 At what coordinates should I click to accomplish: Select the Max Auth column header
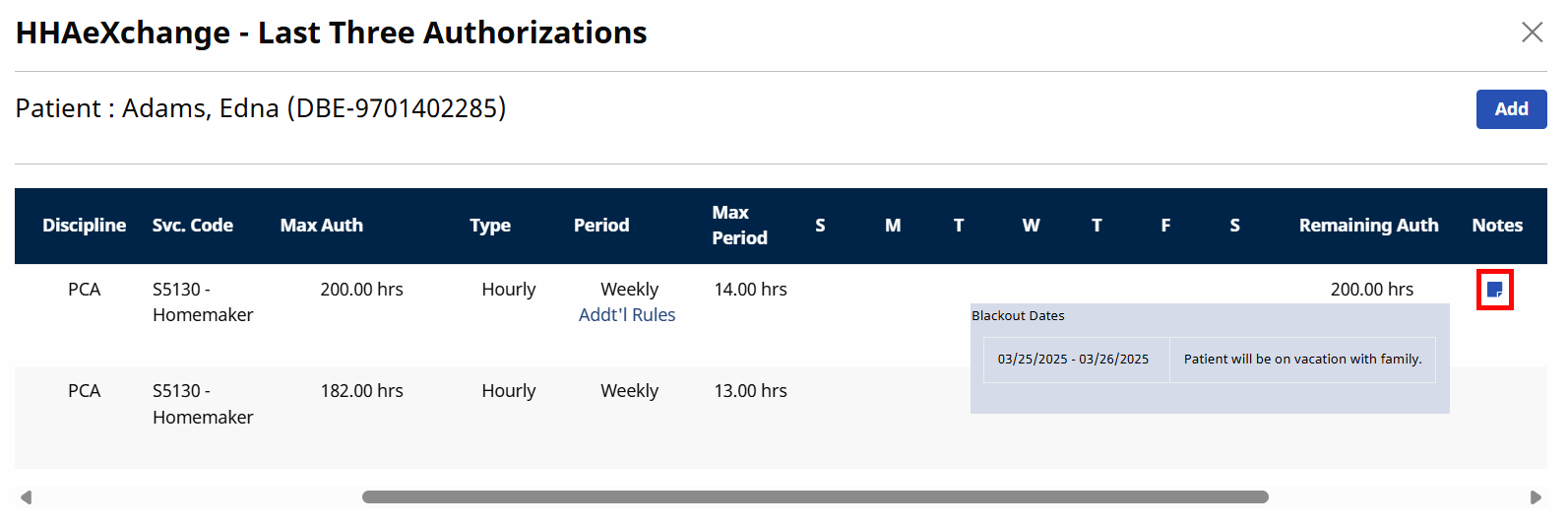(x=321, y=226)
